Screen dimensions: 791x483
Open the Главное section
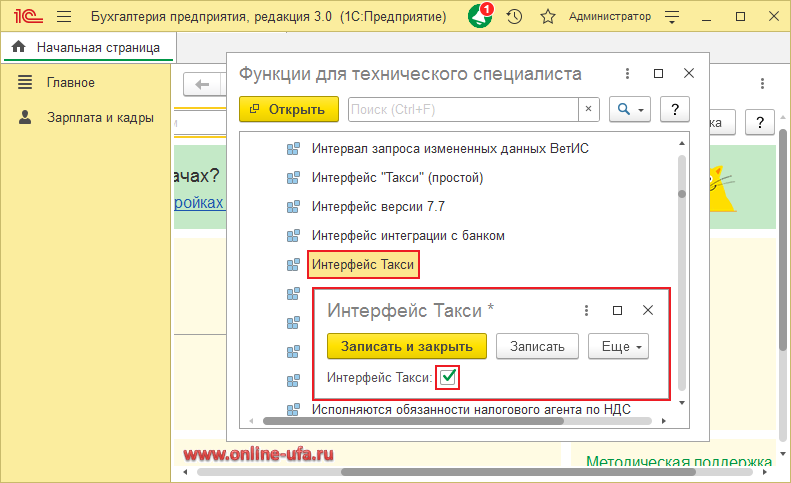(x=71, y=82)
